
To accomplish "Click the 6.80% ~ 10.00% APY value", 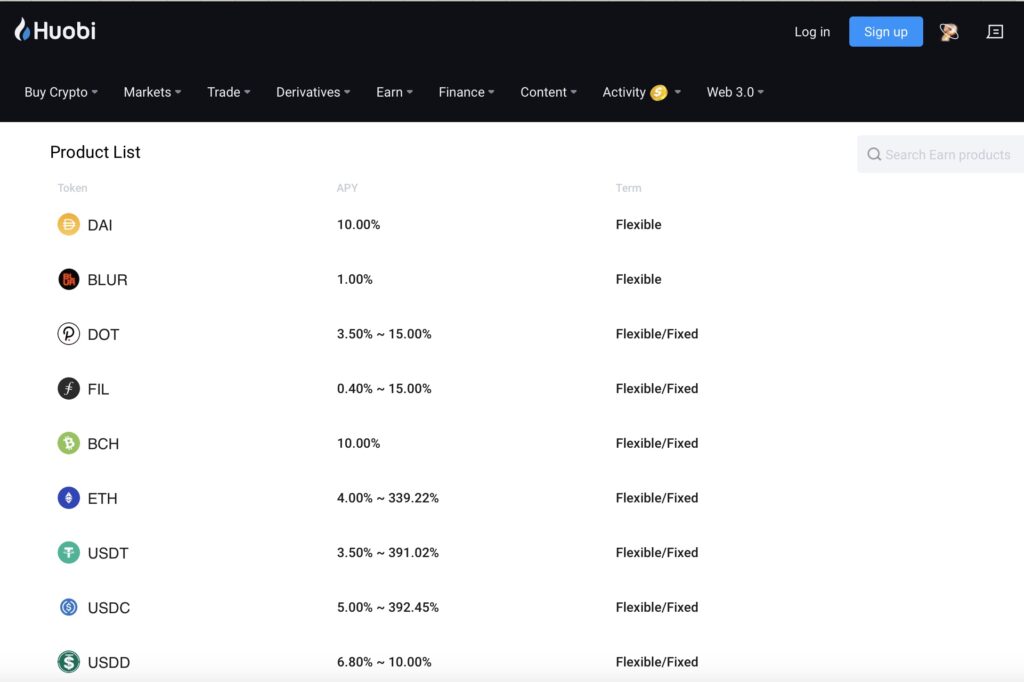I will pyautogui.click(x=384, y=662).
